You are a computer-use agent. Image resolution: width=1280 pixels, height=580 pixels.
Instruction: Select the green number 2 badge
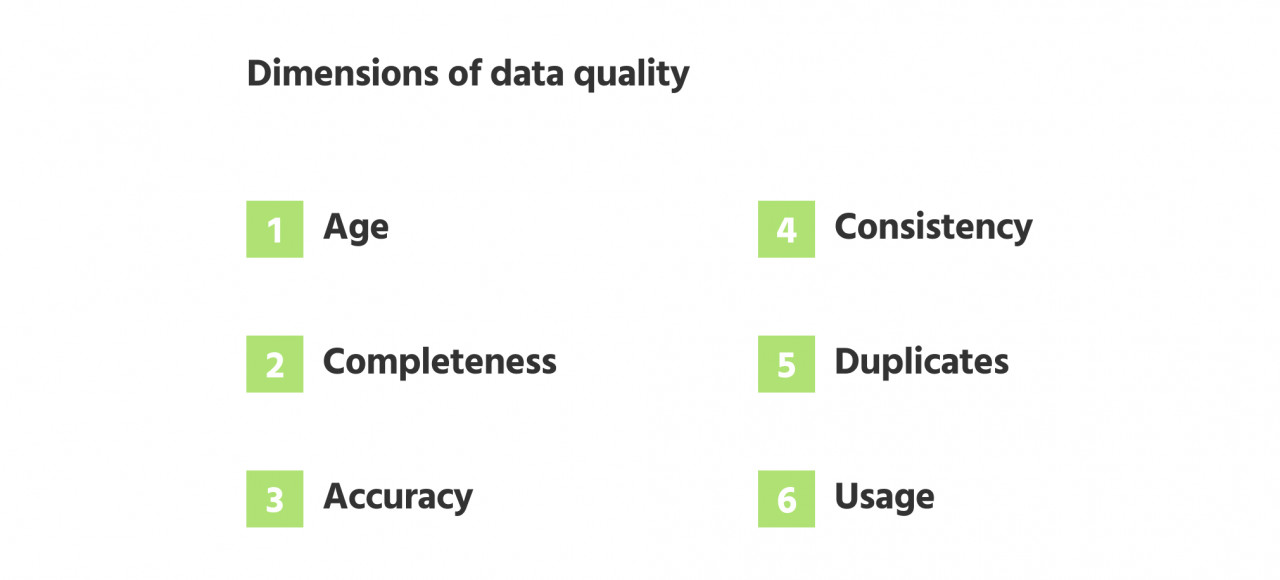point(275,364)
